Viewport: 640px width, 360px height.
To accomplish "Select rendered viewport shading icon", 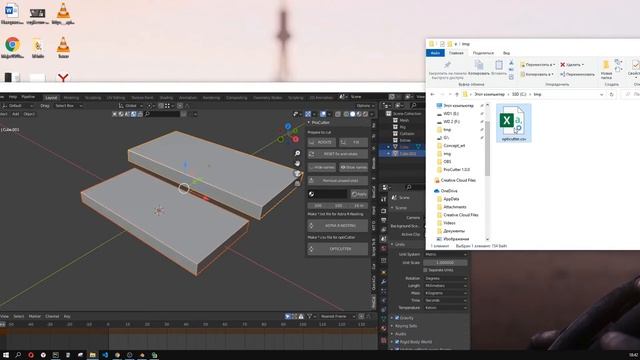I will click(x=365, y=114).
